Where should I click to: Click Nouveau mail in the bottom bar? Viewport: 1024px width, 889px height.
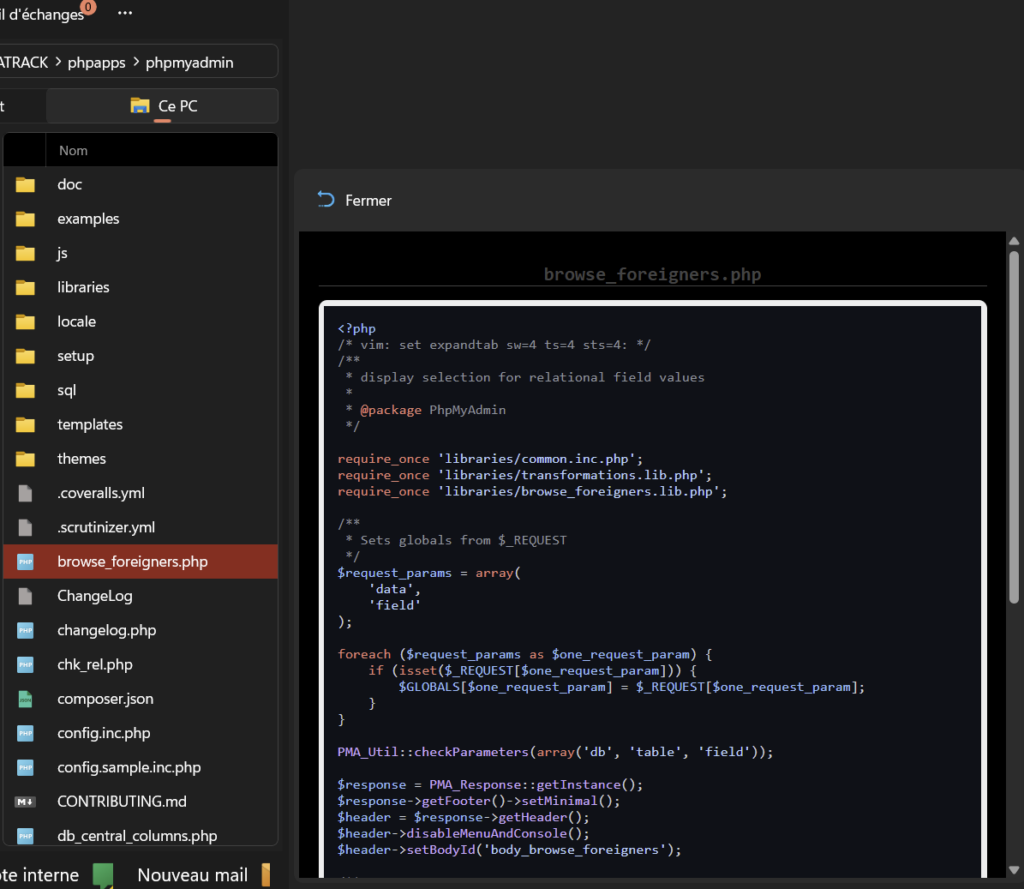point(192,875)
